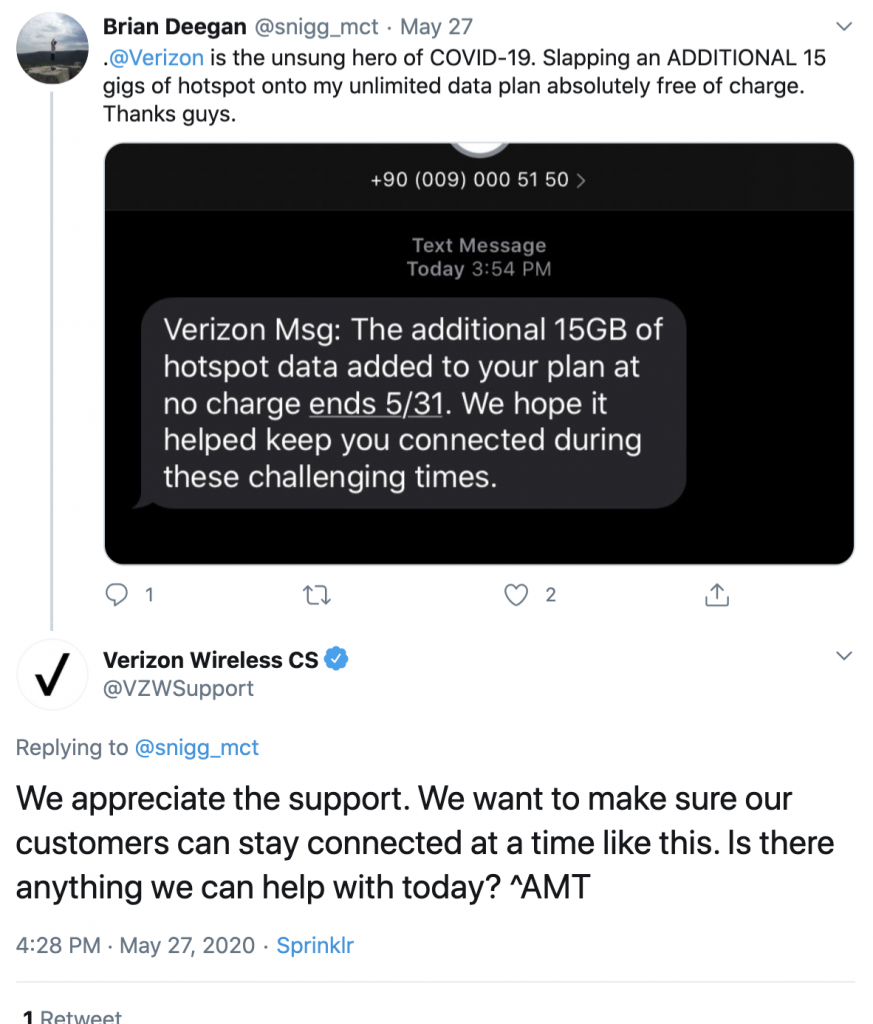
Task: Click the reply speech bubble icon
Action: [x=117, y=595]
